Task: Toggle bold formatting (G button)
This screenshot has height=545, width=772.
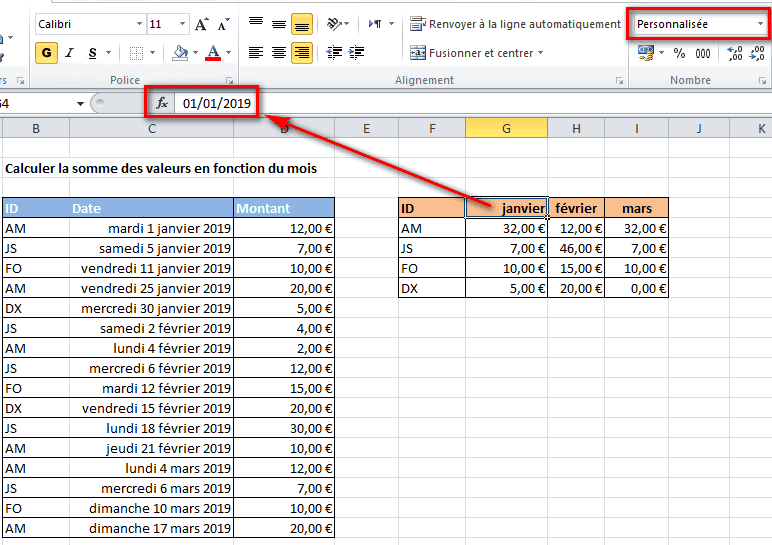Action: pyautogui.click(x=46, y=53)
